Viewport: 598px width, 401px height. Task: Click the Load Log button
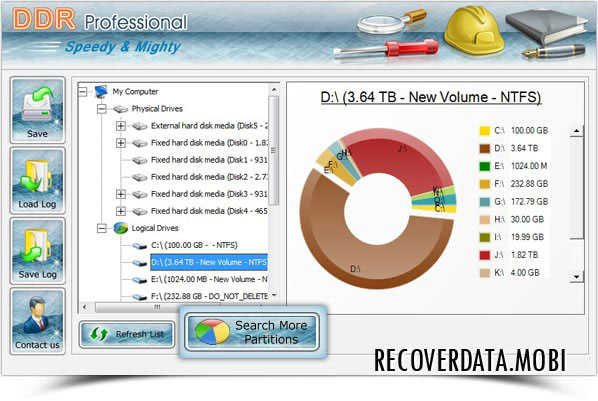[x=37, y=181]
